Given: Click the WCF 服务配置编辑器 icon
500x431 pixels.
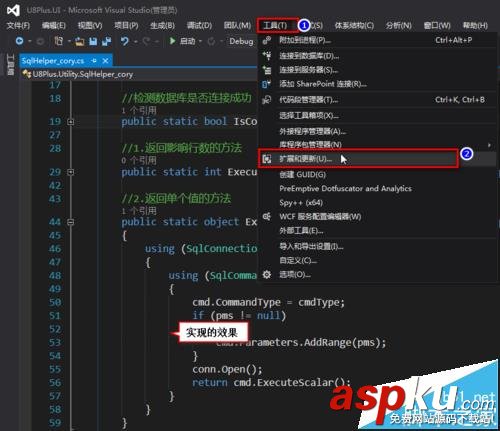Looking at the screenshot, I should (x=267, y=217).
